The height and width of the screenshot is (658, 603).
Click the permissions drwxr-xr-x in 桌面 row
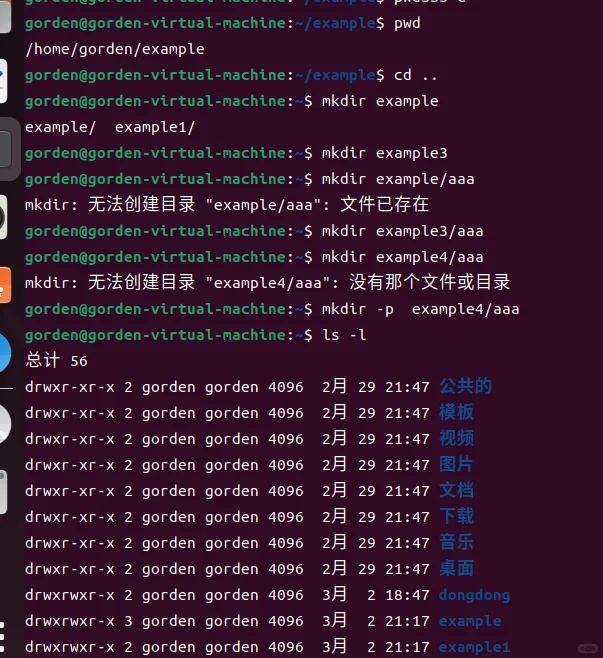tap(70, 569)
